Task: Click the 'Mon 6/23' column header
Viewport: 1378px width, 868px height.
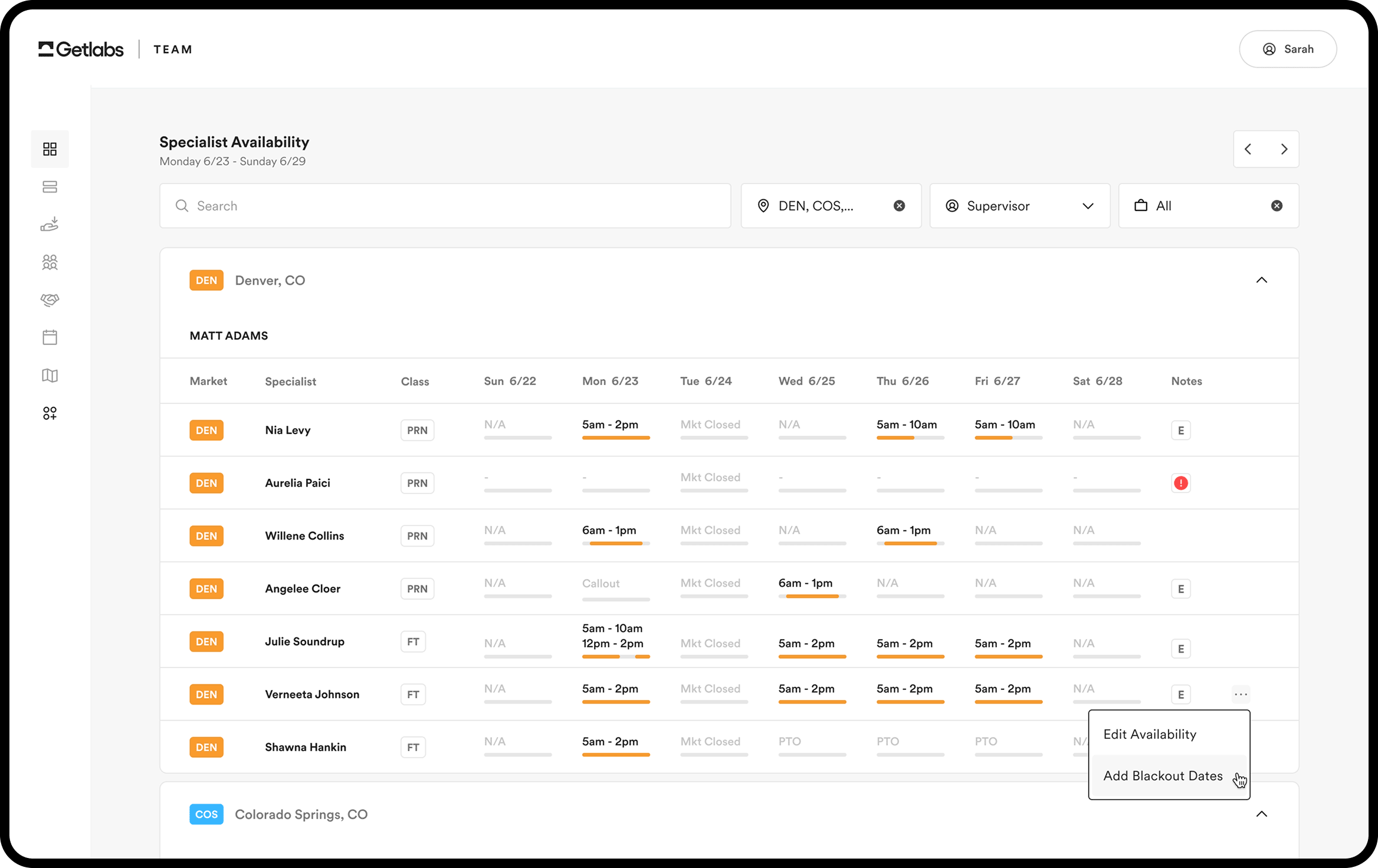Action: click(x=611, y=381)
